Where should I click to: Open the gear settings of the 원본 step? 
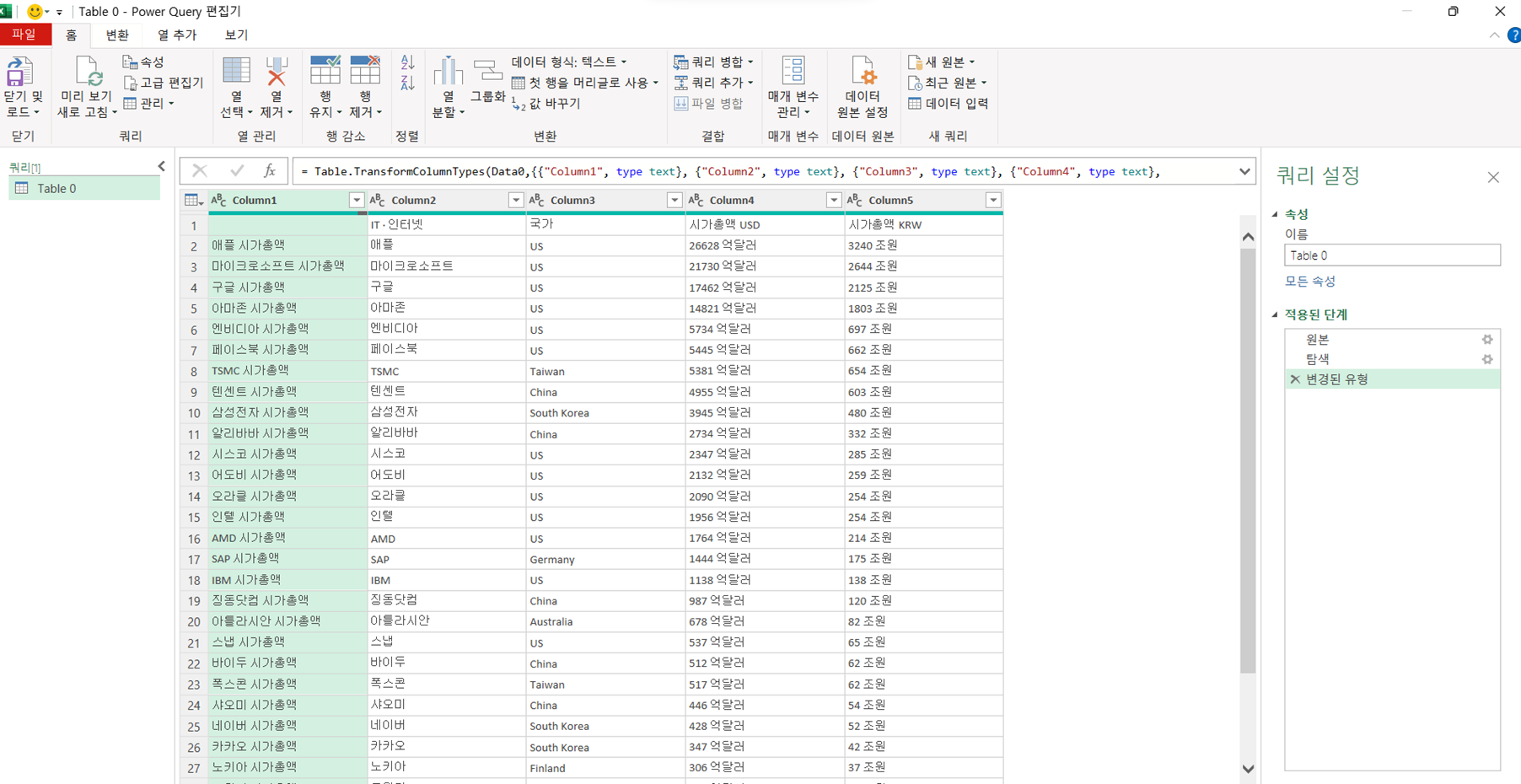pyautogui.click(x=1487, y=339)
